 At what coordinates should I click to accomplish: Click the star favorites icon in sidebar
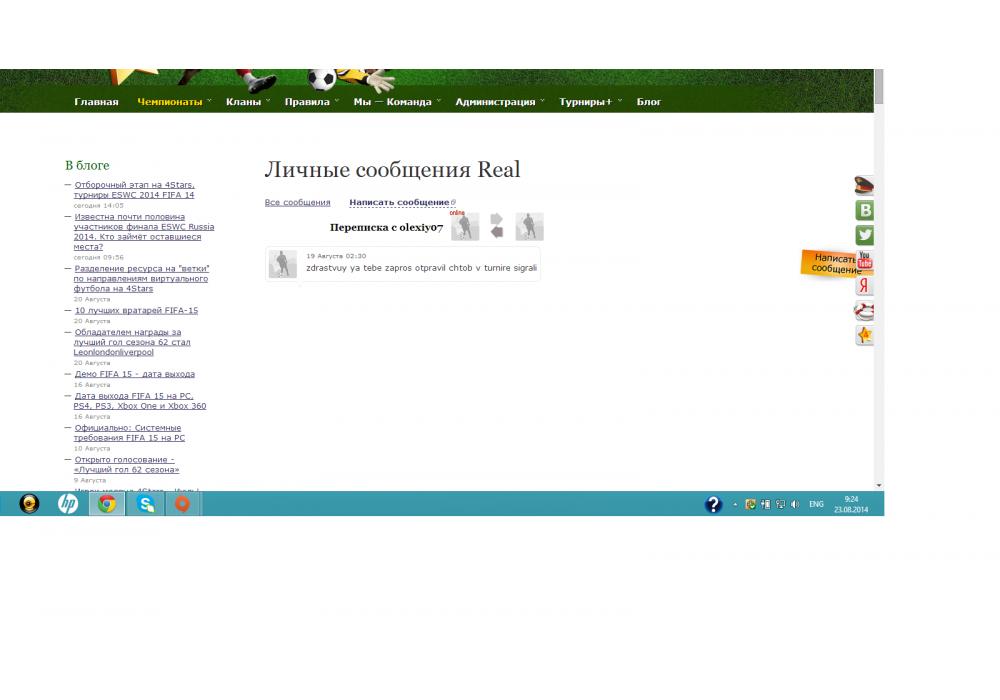865,336
